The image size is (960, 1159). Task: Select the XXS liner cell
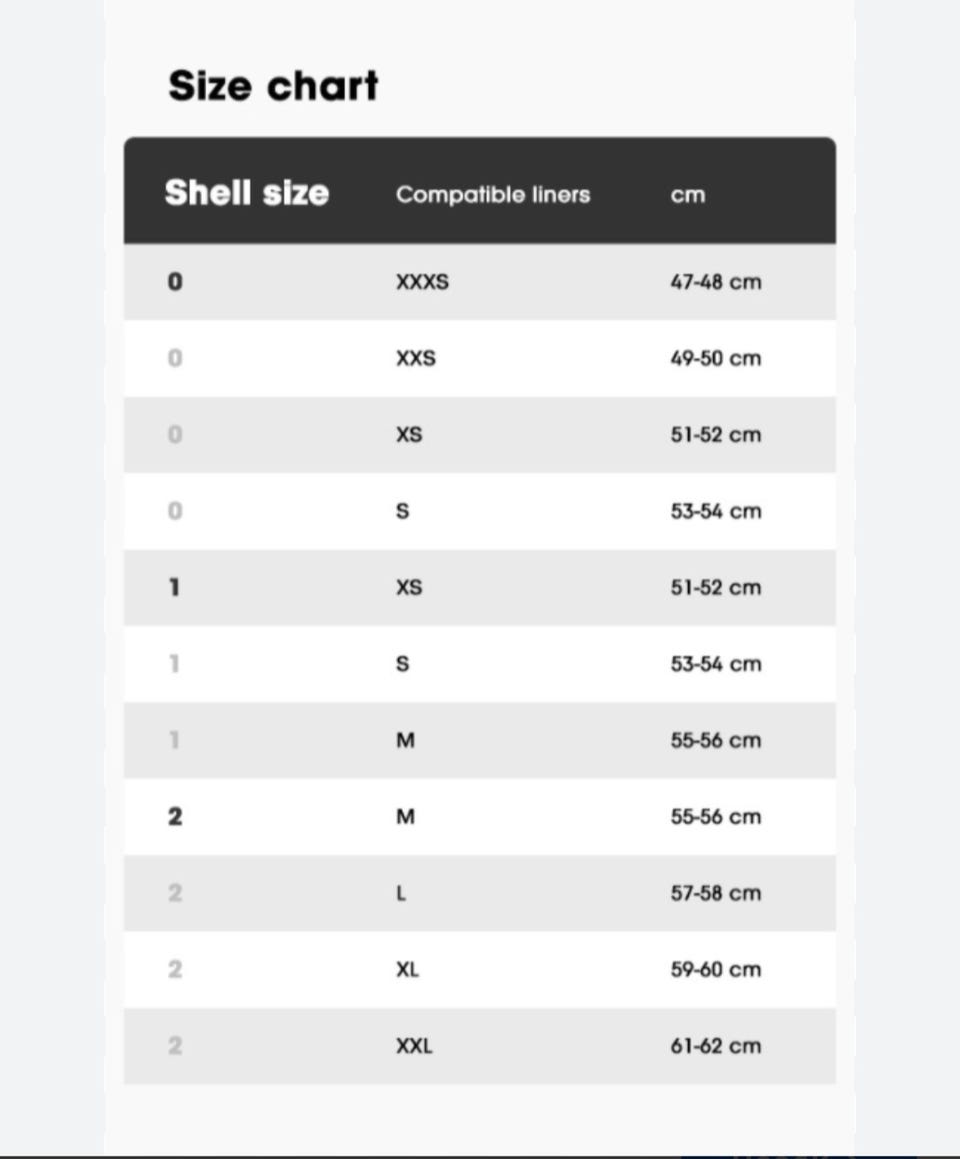tap(415, 358)
